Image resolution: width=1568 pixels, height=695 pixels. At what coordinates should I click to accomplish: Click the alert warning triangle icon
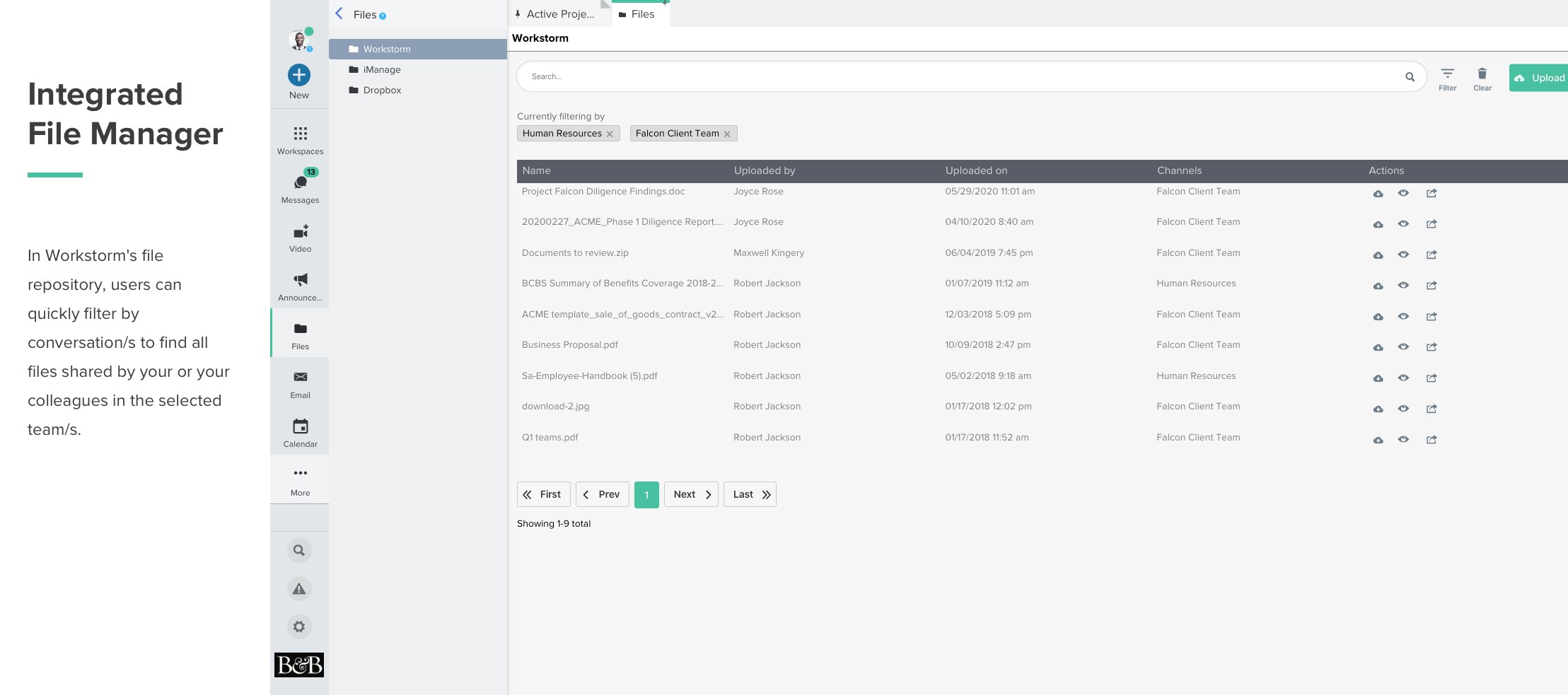tap(299, 588)
